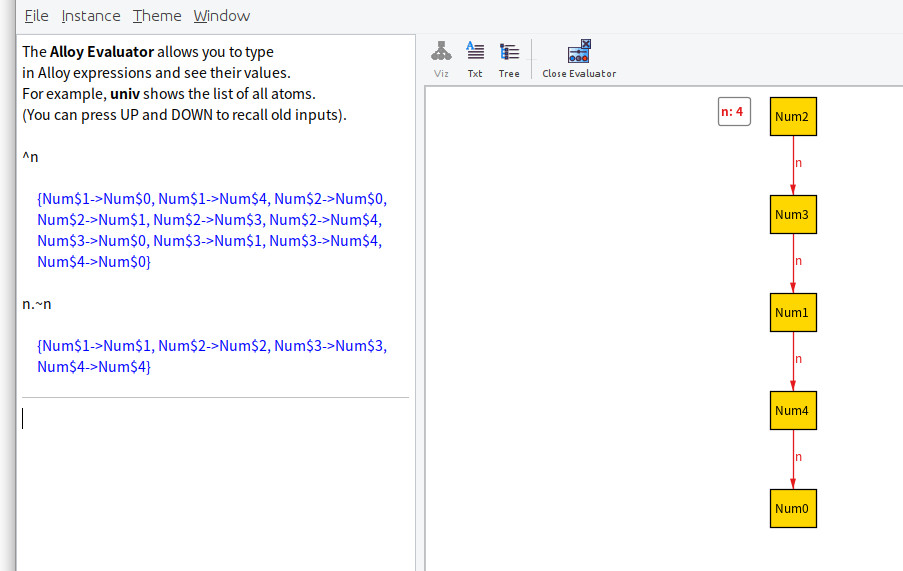Viewport: 903px width, 571px height.
Task: Click the n edge from Num2 to Num3
Action: coord(793,165)
